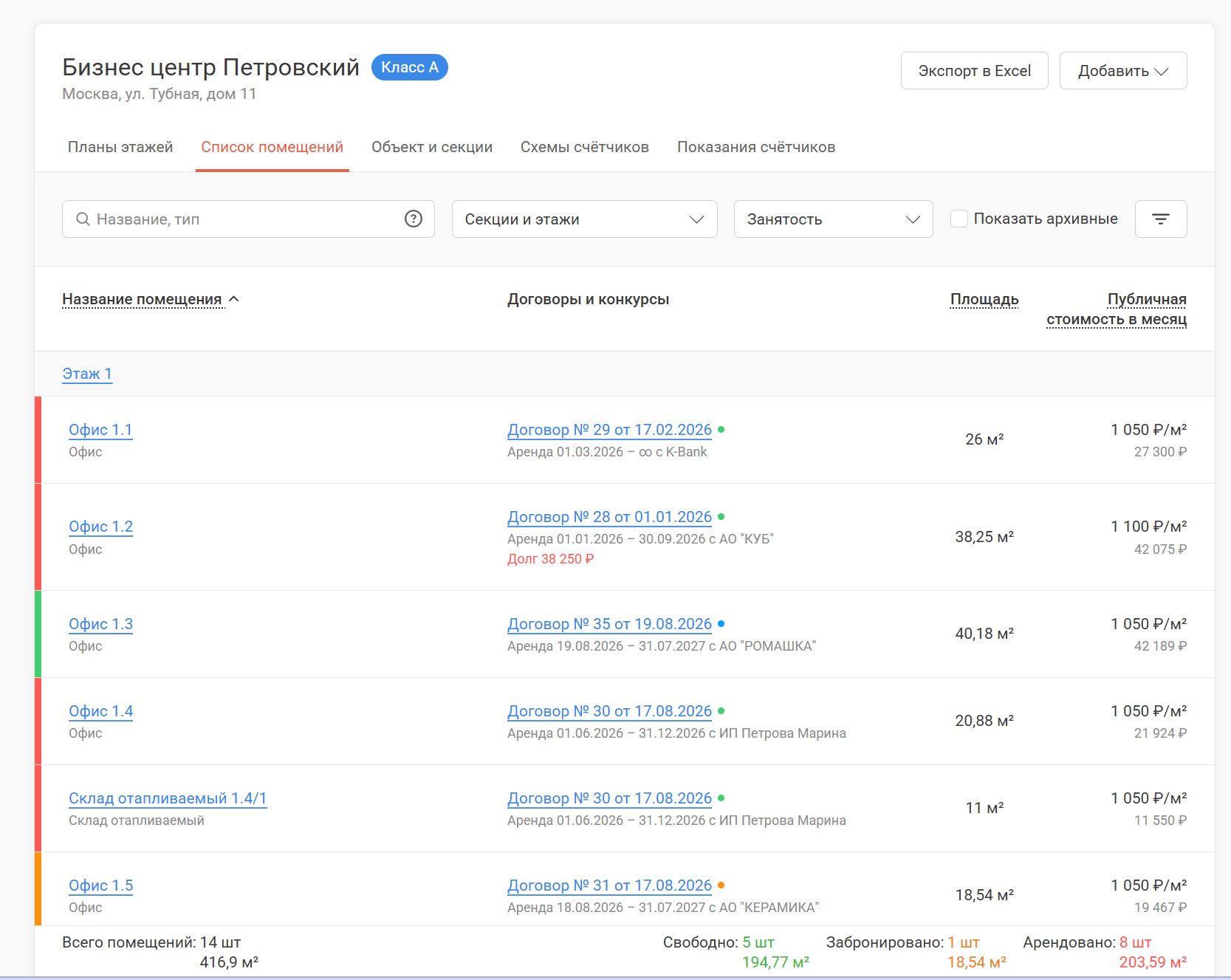Viewport: 1231px width, 980px height.
Task: Click the Свободно: 5 шт summary
Action: click(719, 942)
